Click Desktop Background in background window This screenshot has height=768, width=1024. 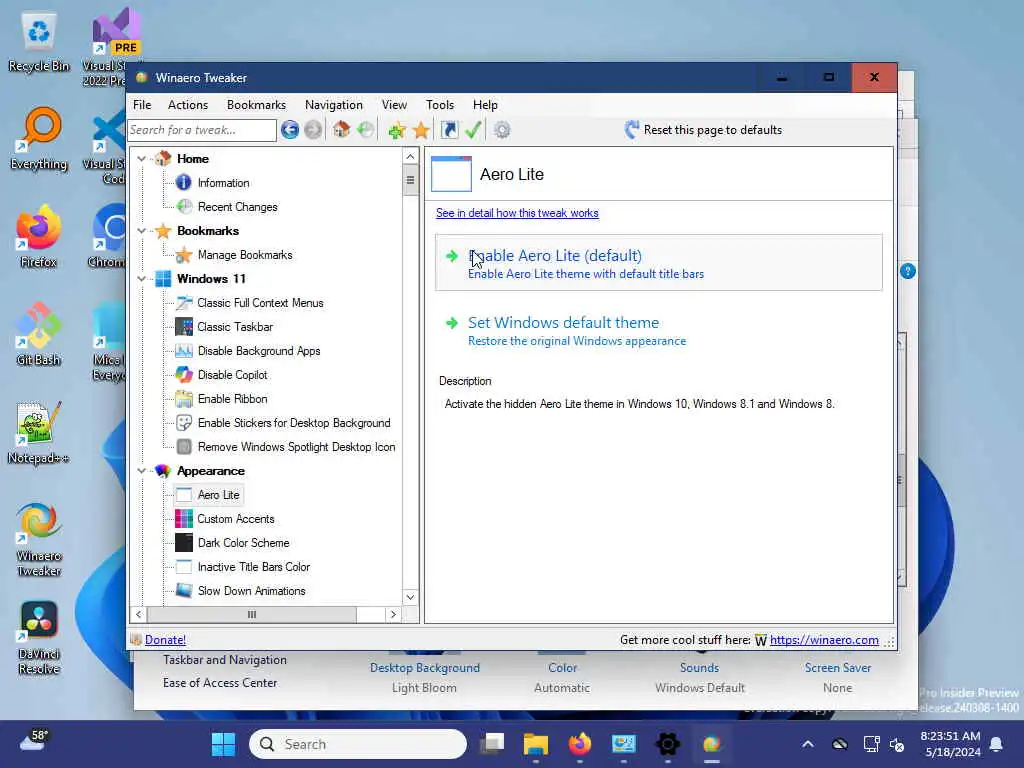point(424,667)
